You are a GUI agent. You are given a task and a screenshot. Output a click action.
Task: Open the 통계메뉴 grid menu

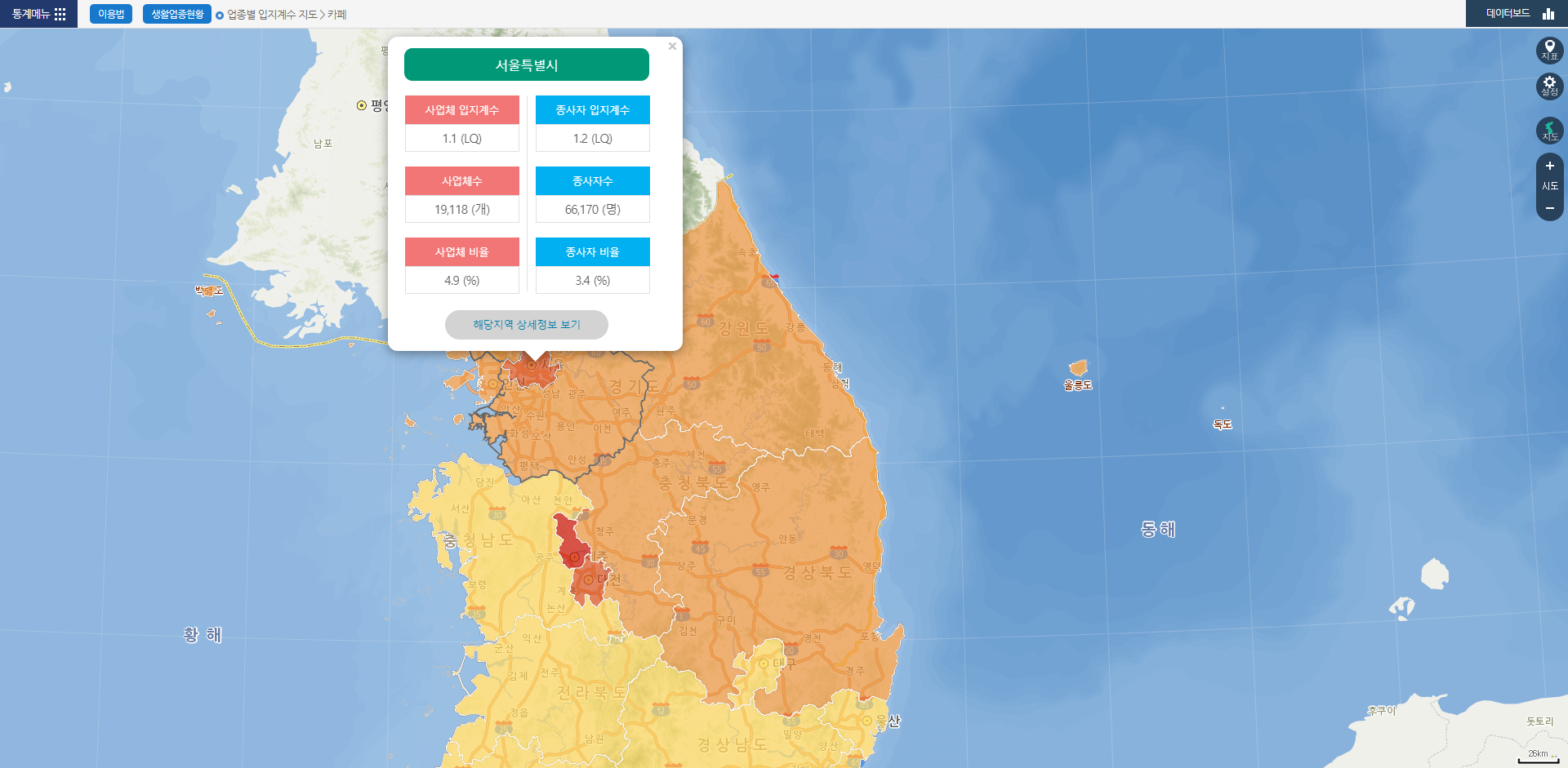(38, 14)
